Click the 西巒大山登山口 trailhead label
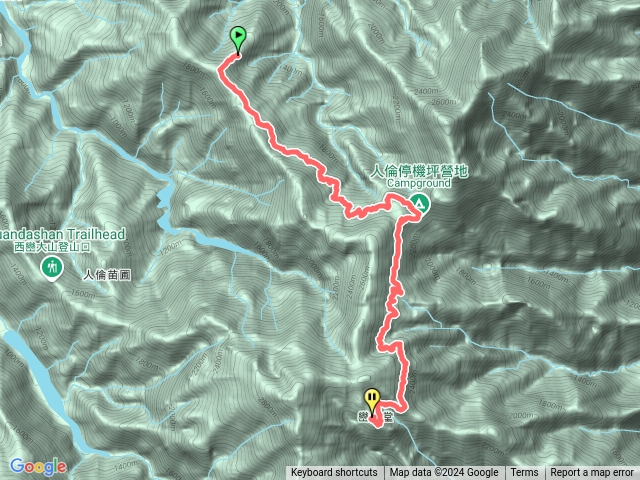 coord(53,247)
